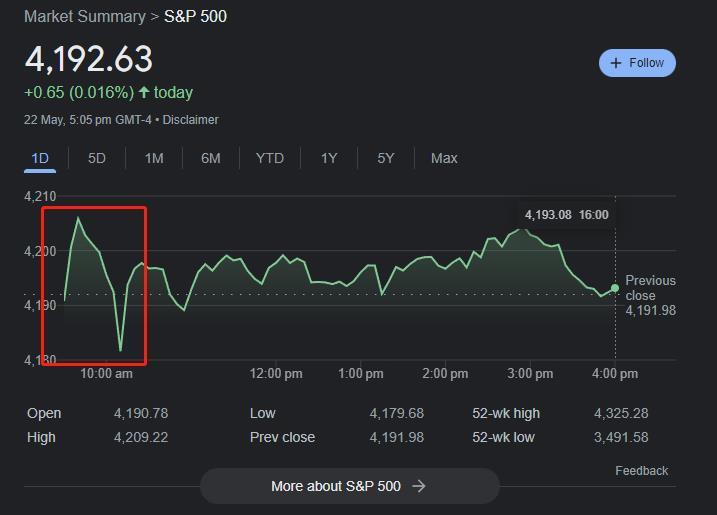
Task: Click the S&P 500 breadcrumb title
Action: point(195,17)
